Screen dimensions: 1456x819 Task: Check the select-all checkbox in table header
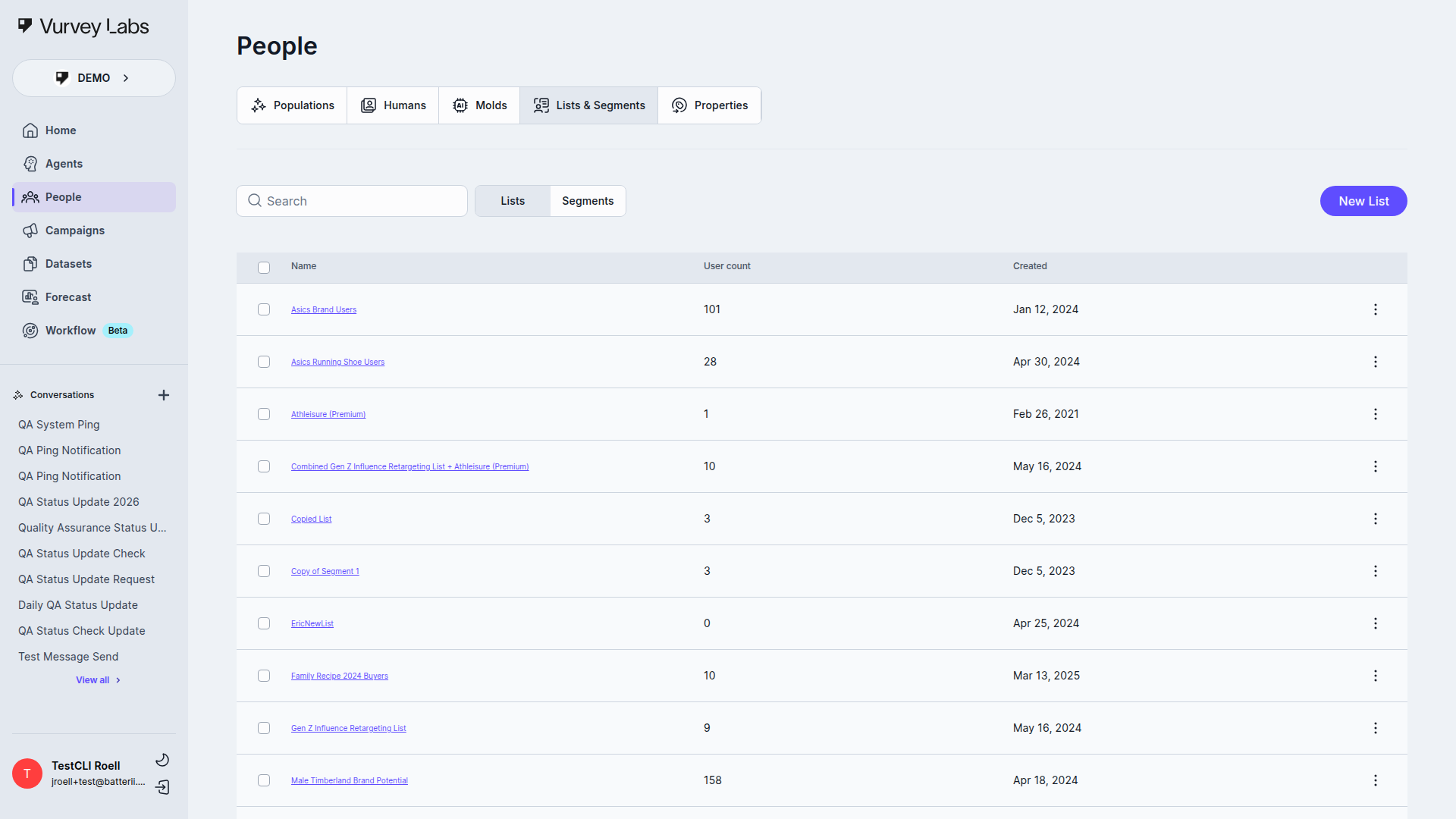(x=264, y=267)
